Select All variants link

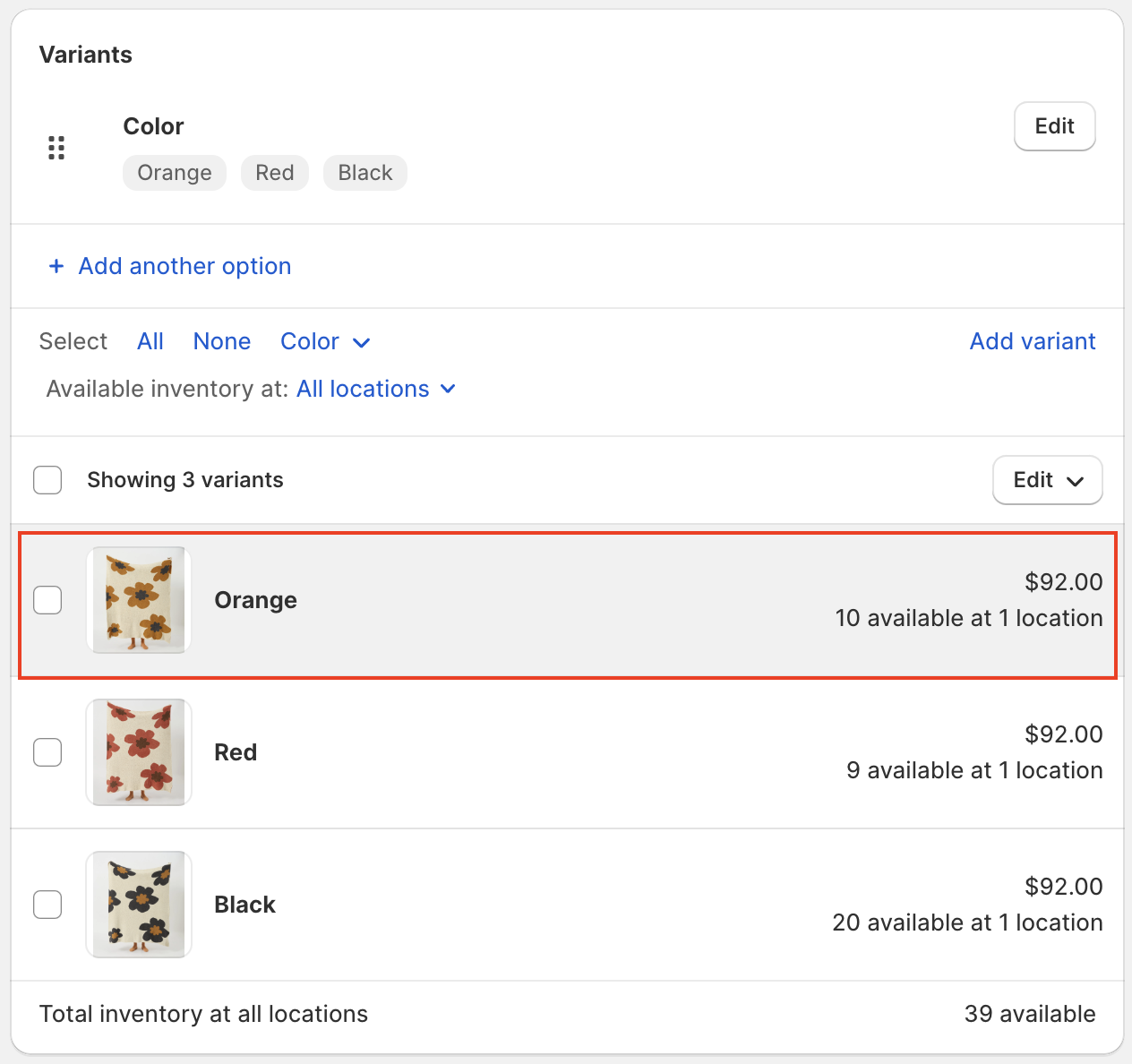pos(150,341)
